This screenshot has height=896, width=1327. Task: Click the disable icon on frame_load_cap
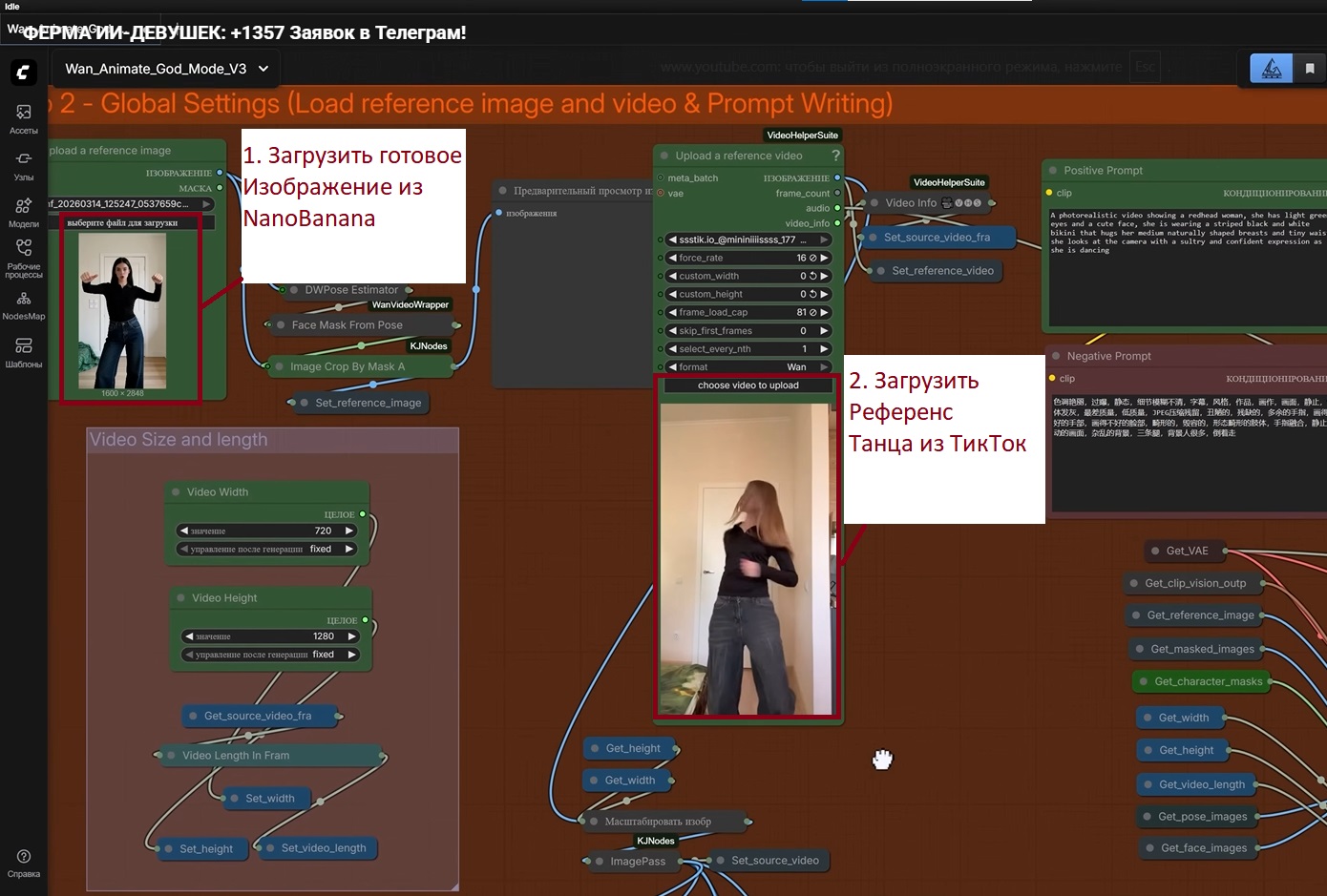(812, 312)
